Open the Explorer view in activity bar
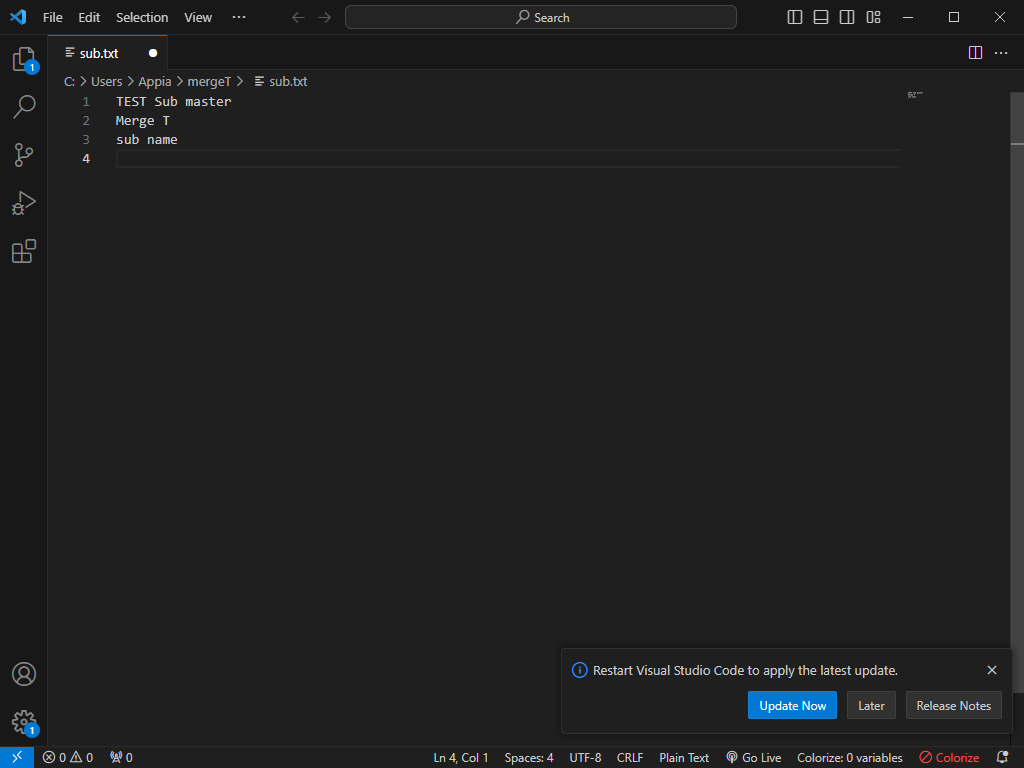 pyautogui.click(x=24, y=59)
